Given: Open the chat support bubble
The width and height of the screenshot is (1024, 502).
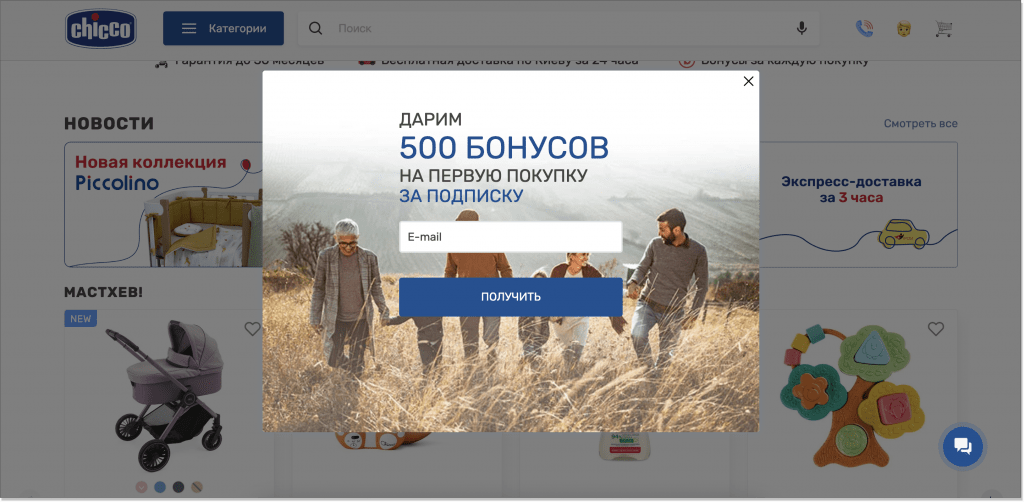Looking at the screenshot, I should click(x=963, y=447).
